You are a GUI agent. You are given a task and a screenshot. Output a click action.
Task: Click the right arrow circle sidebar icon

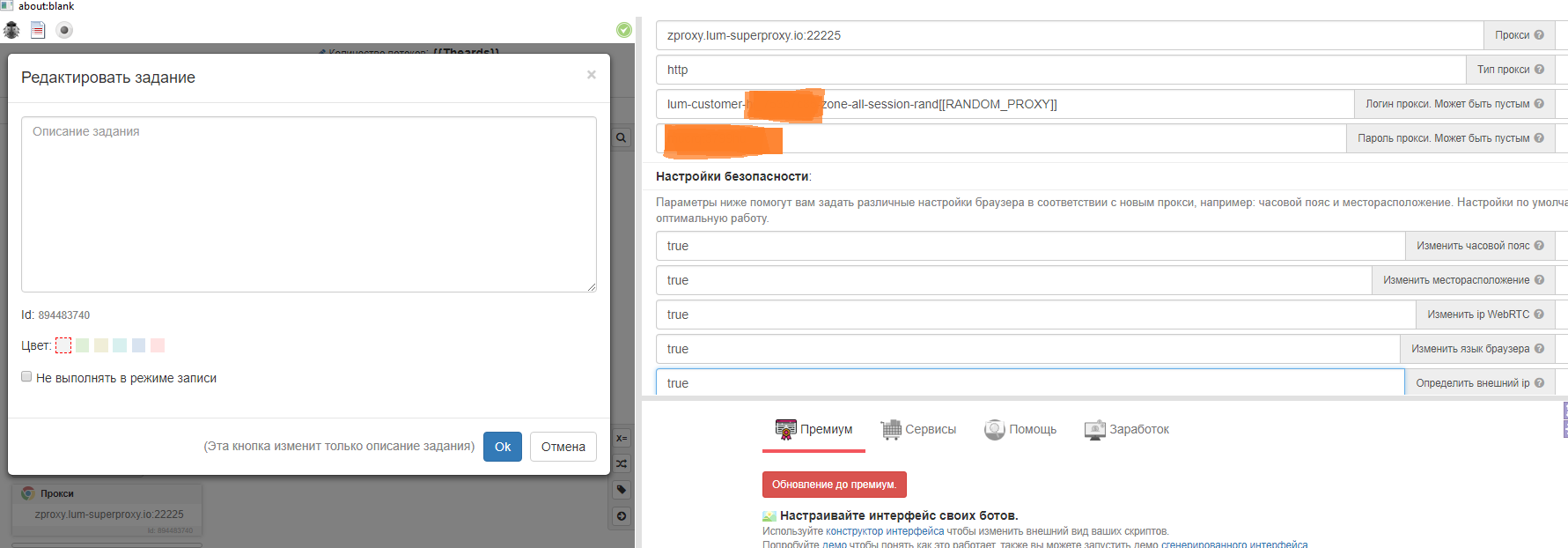click(622, 516)
